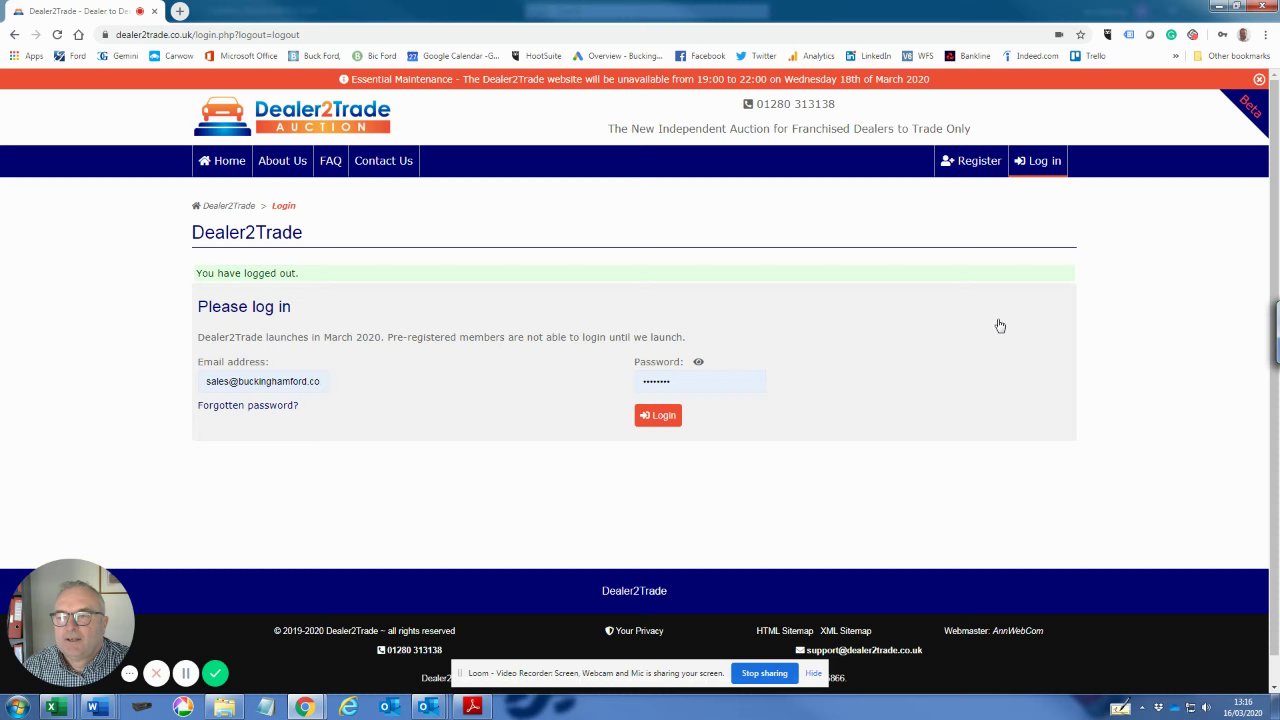
Task: Open Internet Explorer from the taskbar
Action: pyautogui.click(x=348, y=707)
